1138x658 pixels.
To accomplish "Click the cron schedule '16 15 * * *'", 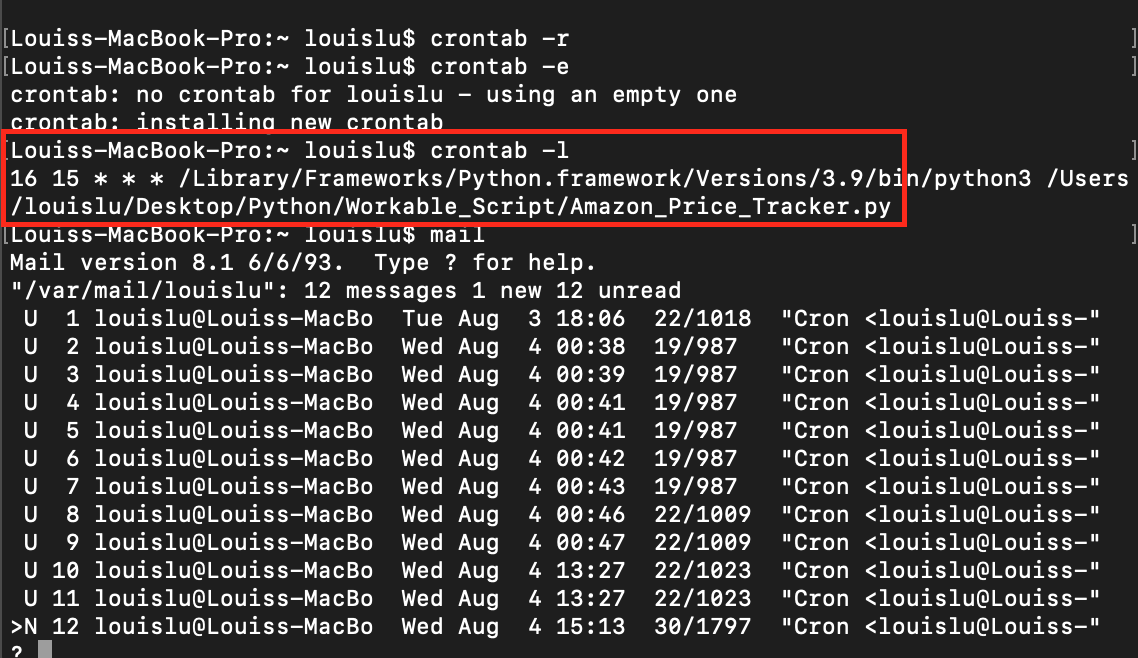I will 86,178.
